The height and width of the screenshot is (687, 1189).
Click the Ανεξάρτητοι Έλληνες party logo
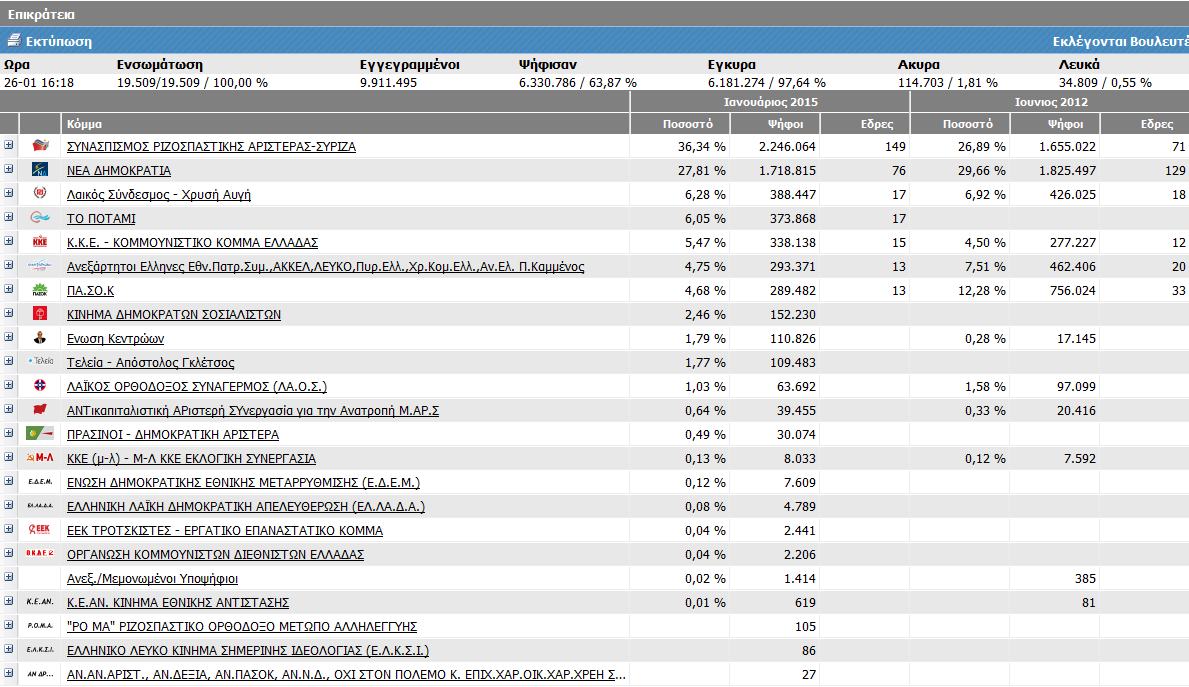(x=39, y=265)
